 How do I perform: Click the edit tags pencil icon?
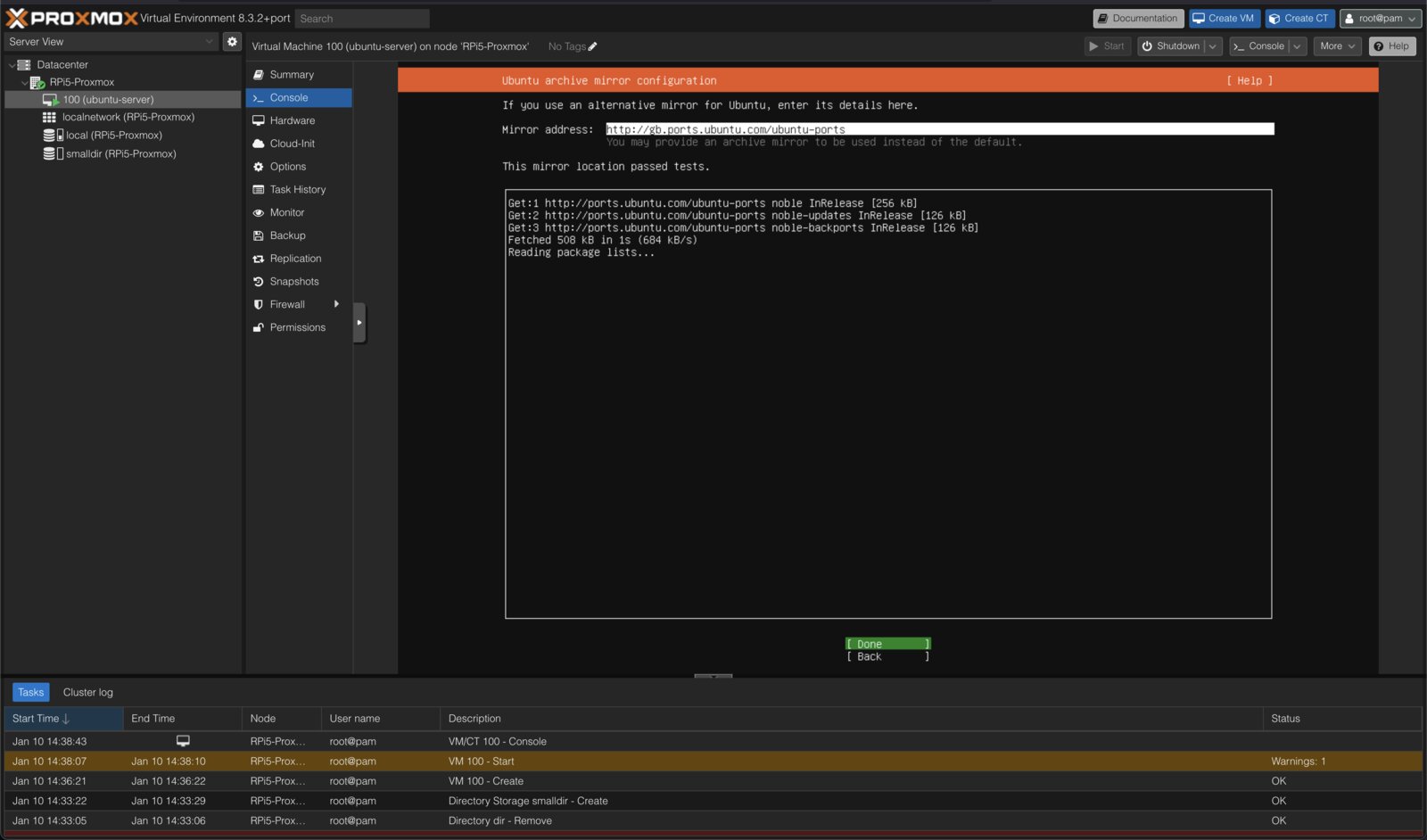coord(592,46)
